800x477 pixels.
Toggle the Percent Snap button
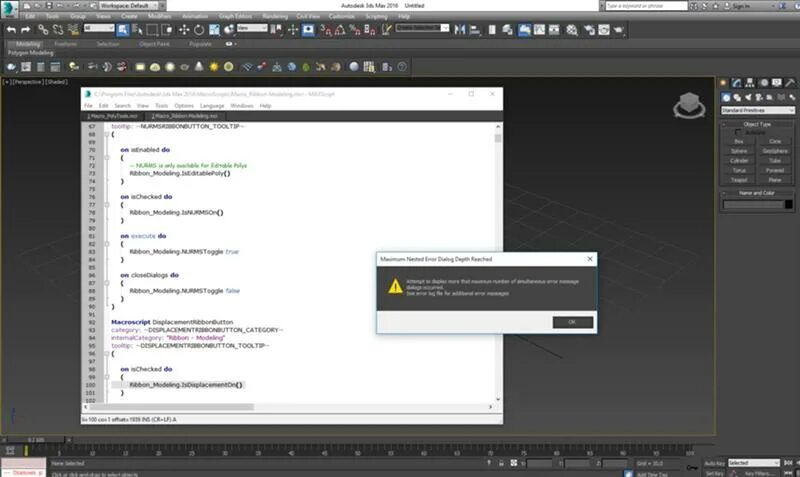click(x=355, y=30)
